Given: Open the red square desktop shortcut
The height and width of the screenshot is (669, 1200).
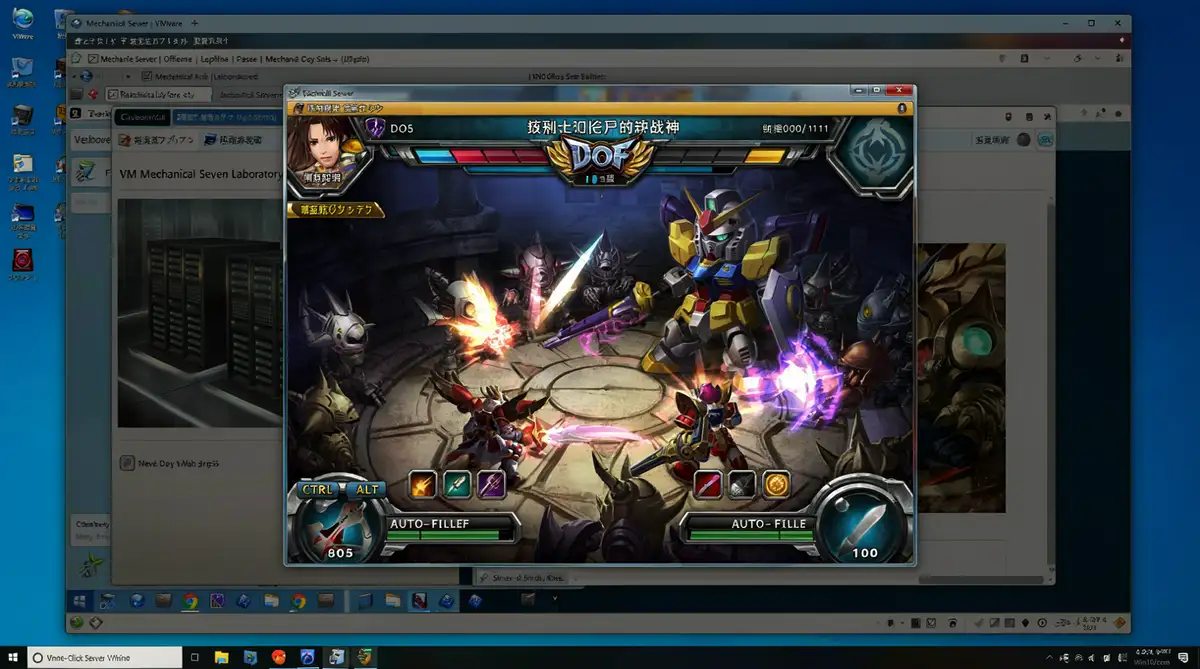Looking at the screenshot, I should (22, 262).
